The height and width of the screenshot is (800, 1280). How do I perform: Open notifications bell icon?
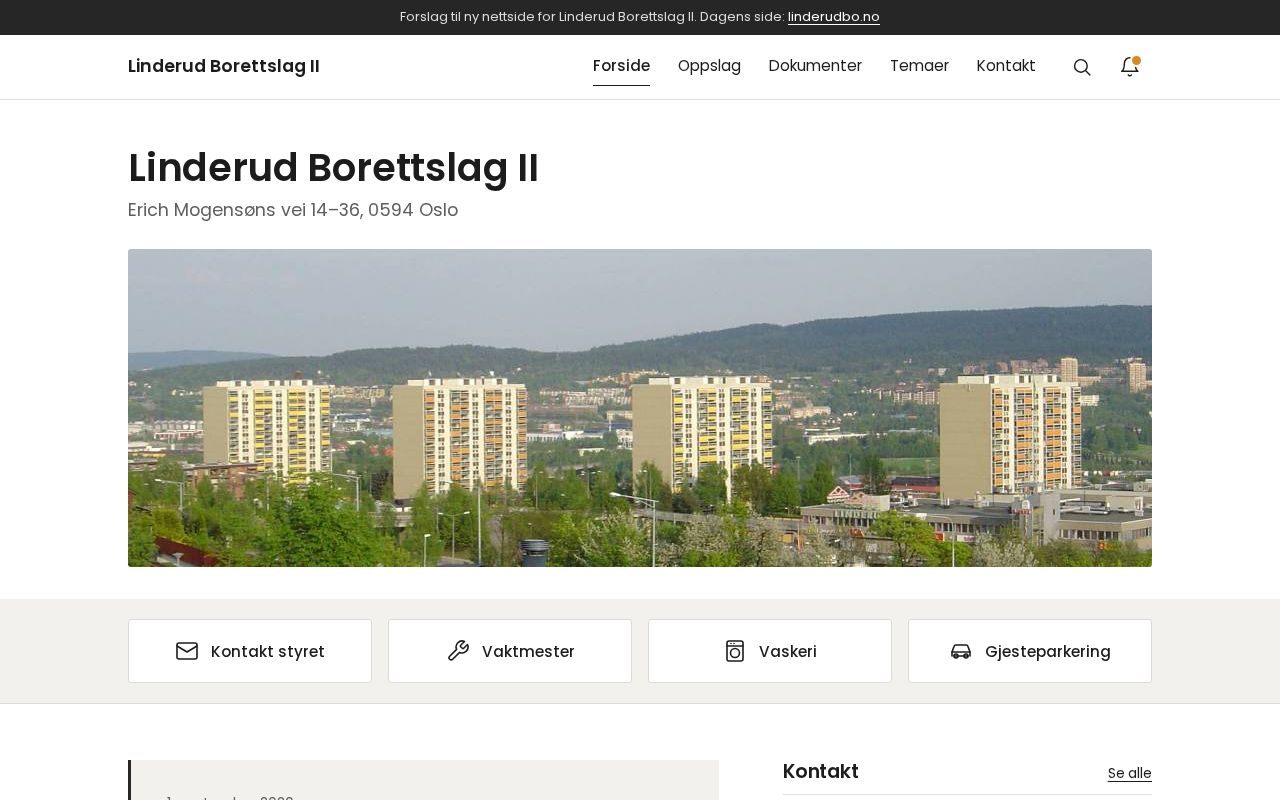click(x=1130, y=67)
